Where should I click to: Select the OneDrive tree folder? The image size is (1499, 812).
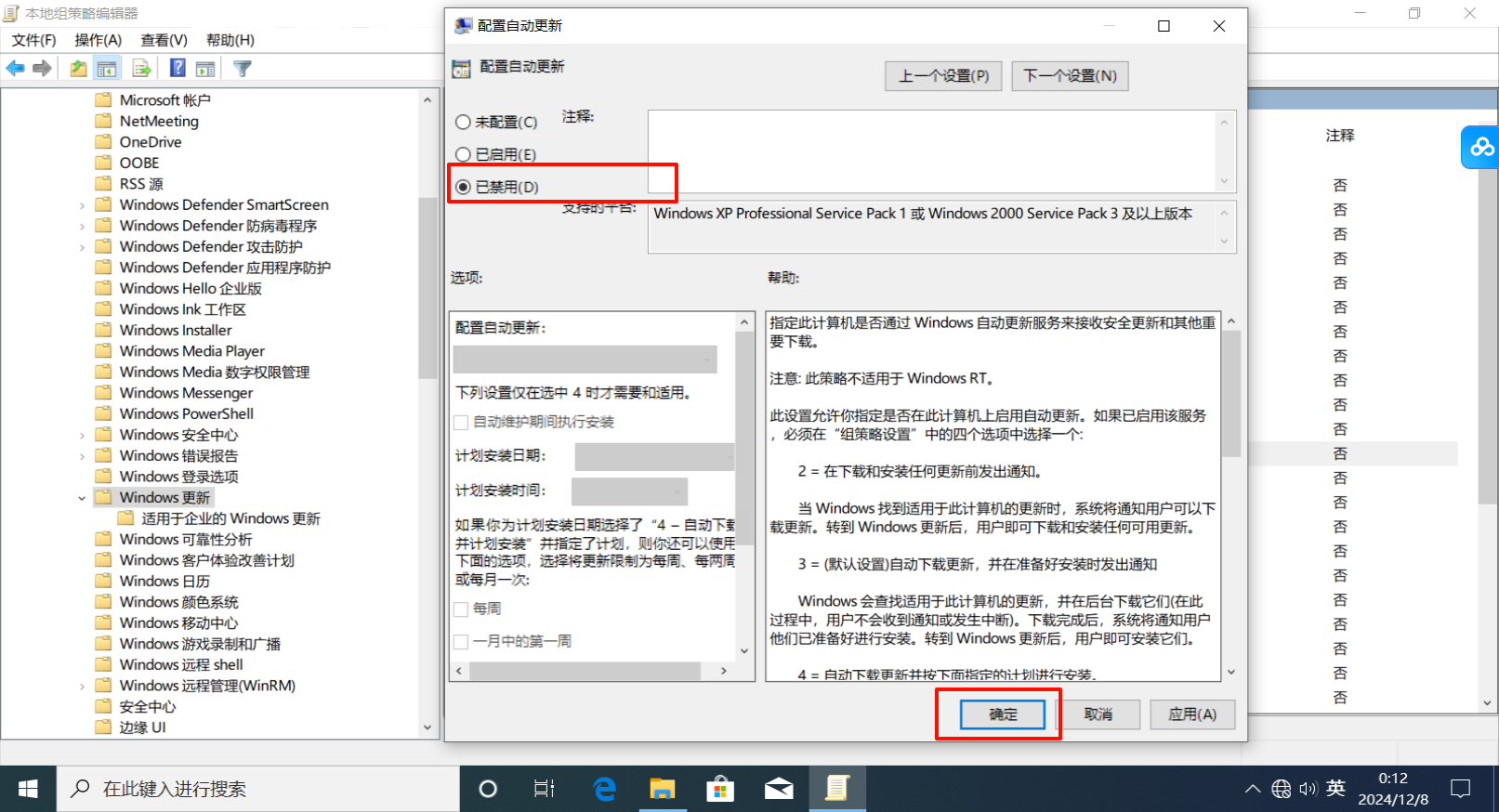[x=150, y=142]
